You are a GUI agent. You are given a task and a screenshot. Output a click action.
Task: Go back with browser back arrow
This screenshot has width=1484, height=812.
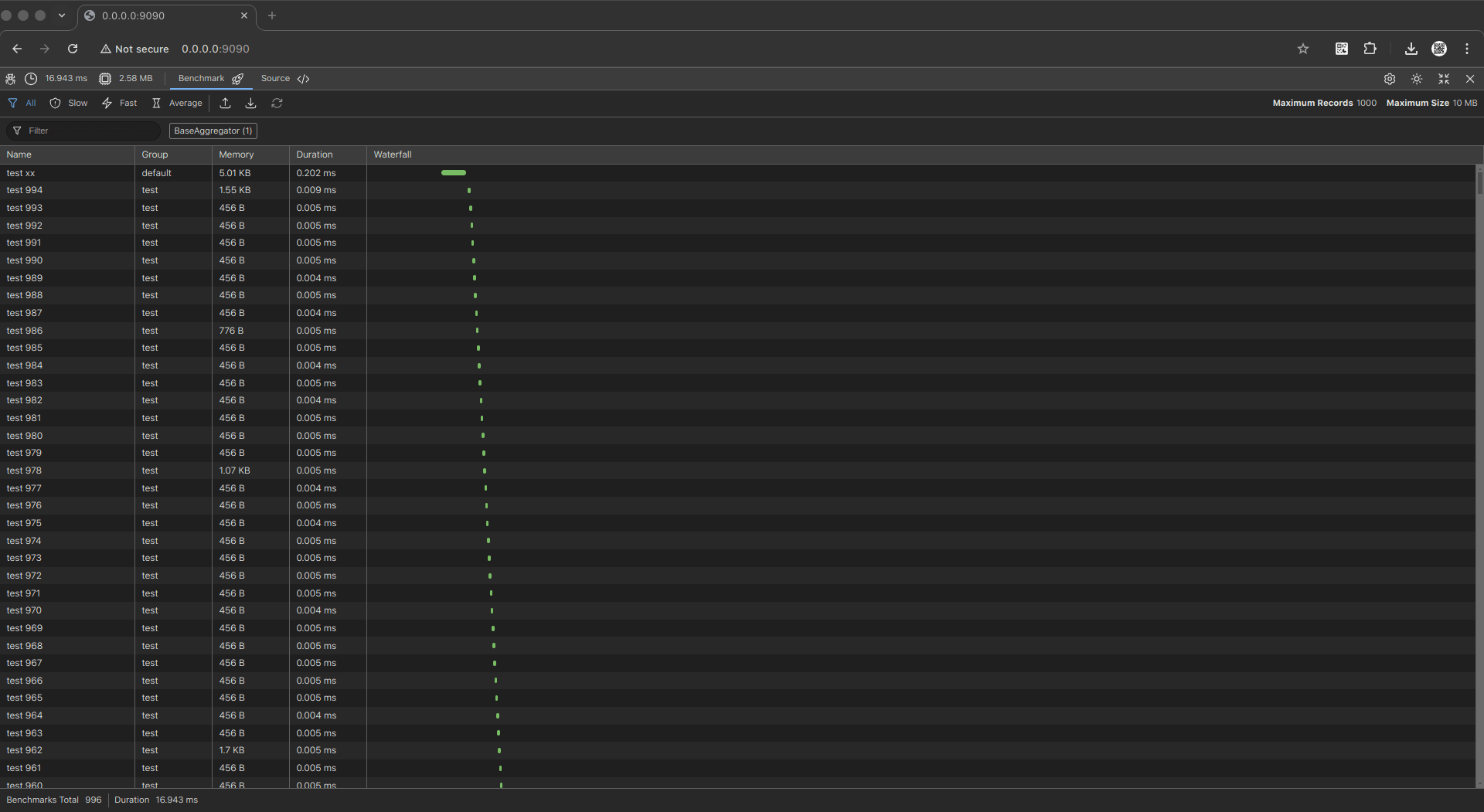[x=17, y=49]
